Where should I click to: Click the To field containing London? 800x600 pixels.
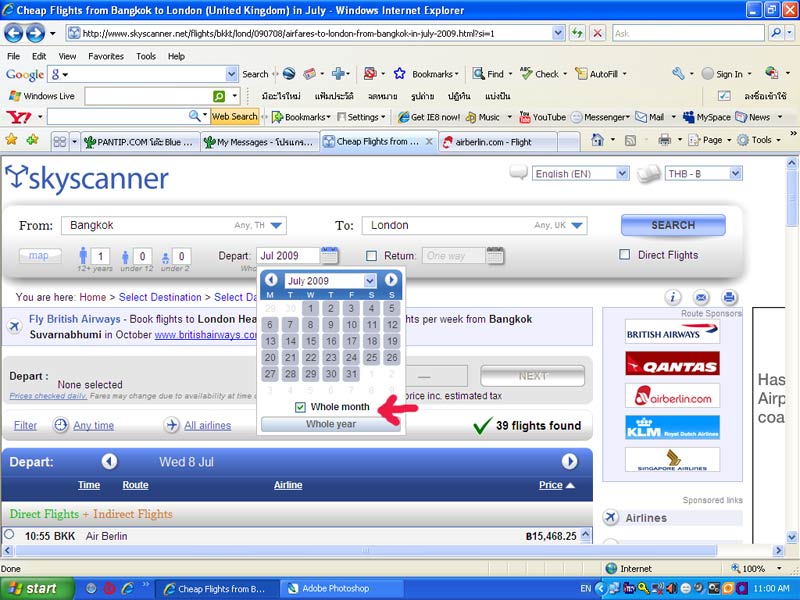point(474,226)
